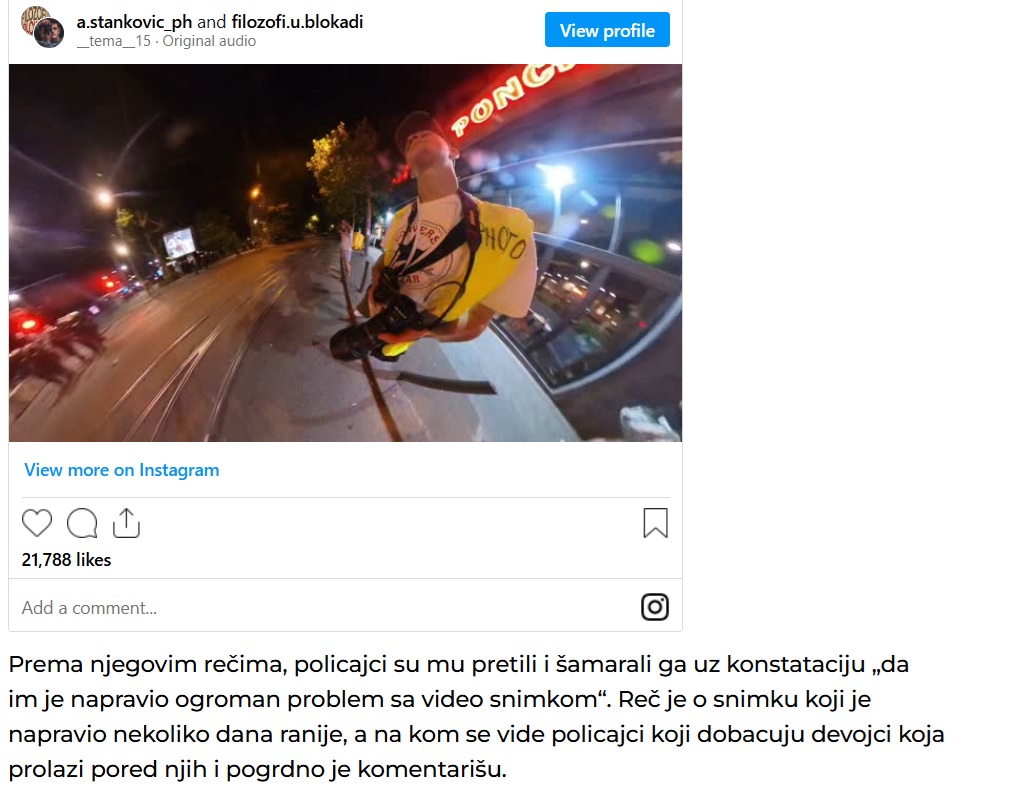Click the View profile button
1026x788 pixels.
coord(607,30)
